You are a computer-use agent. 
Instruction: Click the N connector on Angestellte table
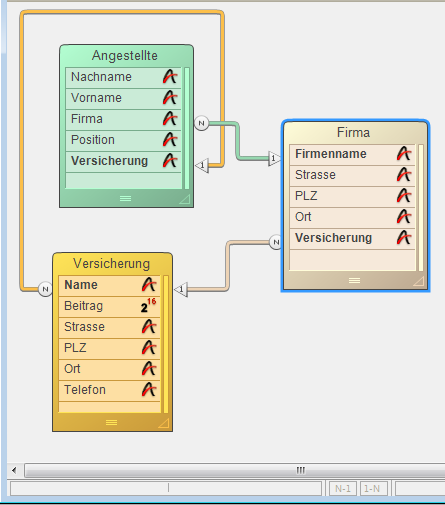pyautogui.click(x=201, y=123)
